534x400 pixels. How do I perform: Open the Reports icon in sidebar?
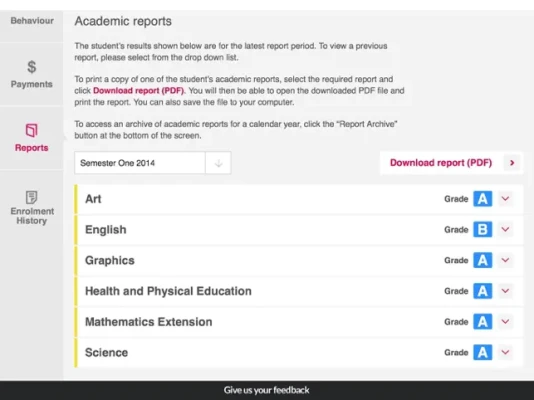[x=31, y=130]
